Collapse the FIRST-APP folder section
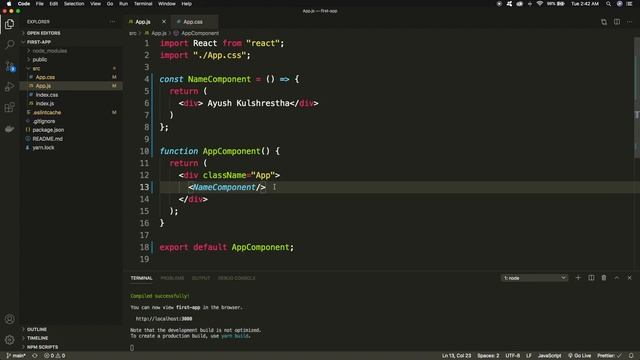The height and width of the screenshot is (360, 640). [x=39, y=42]
